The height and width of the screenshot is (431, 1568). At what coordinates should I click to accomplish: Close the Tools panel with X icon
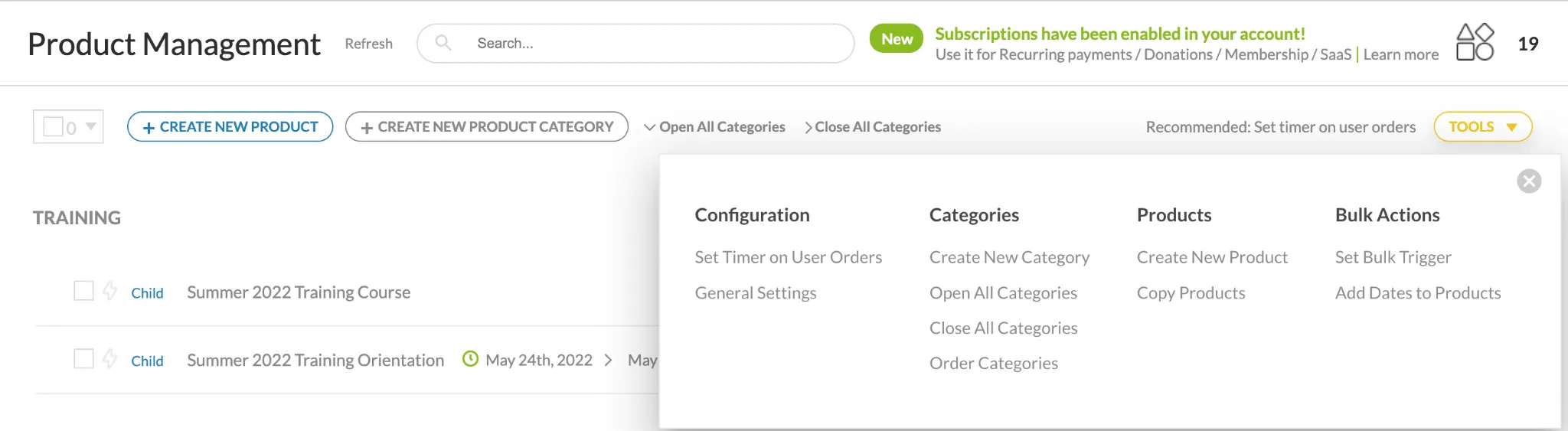[1529, 181]
